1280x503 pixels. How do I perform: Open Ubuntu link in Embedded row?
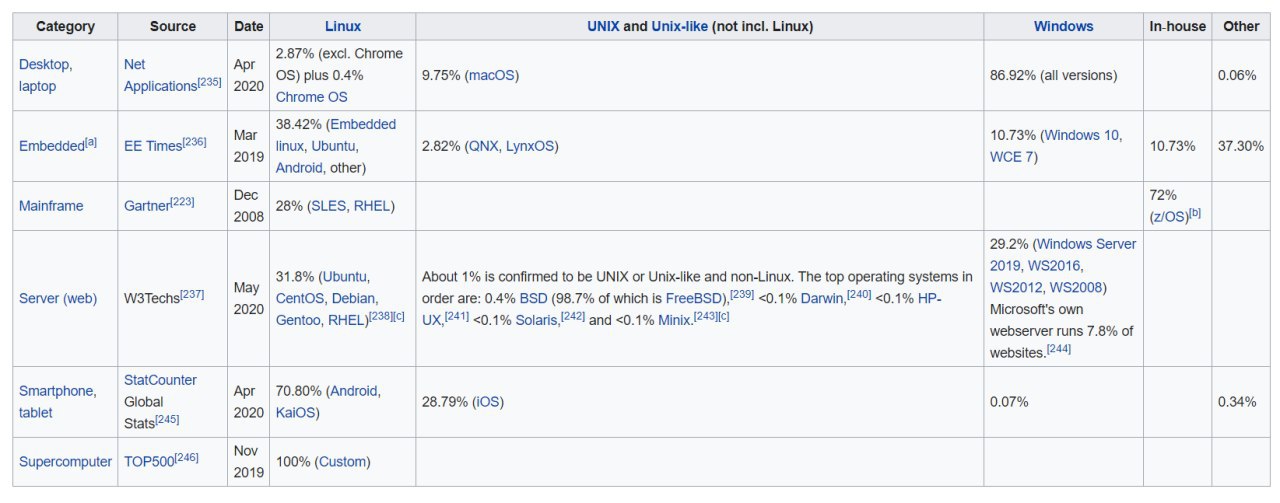tap(334, 146)
